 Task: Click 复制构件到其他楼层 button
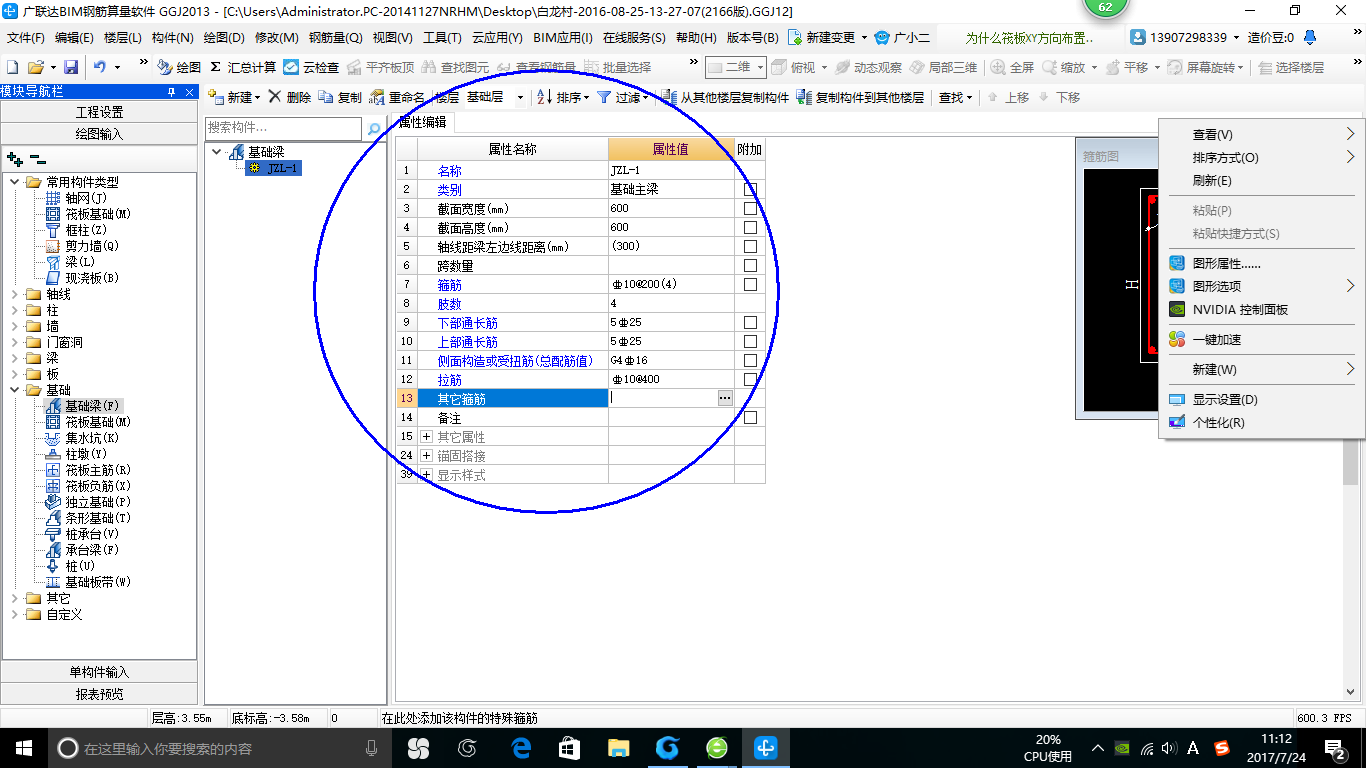pos(860,97)
